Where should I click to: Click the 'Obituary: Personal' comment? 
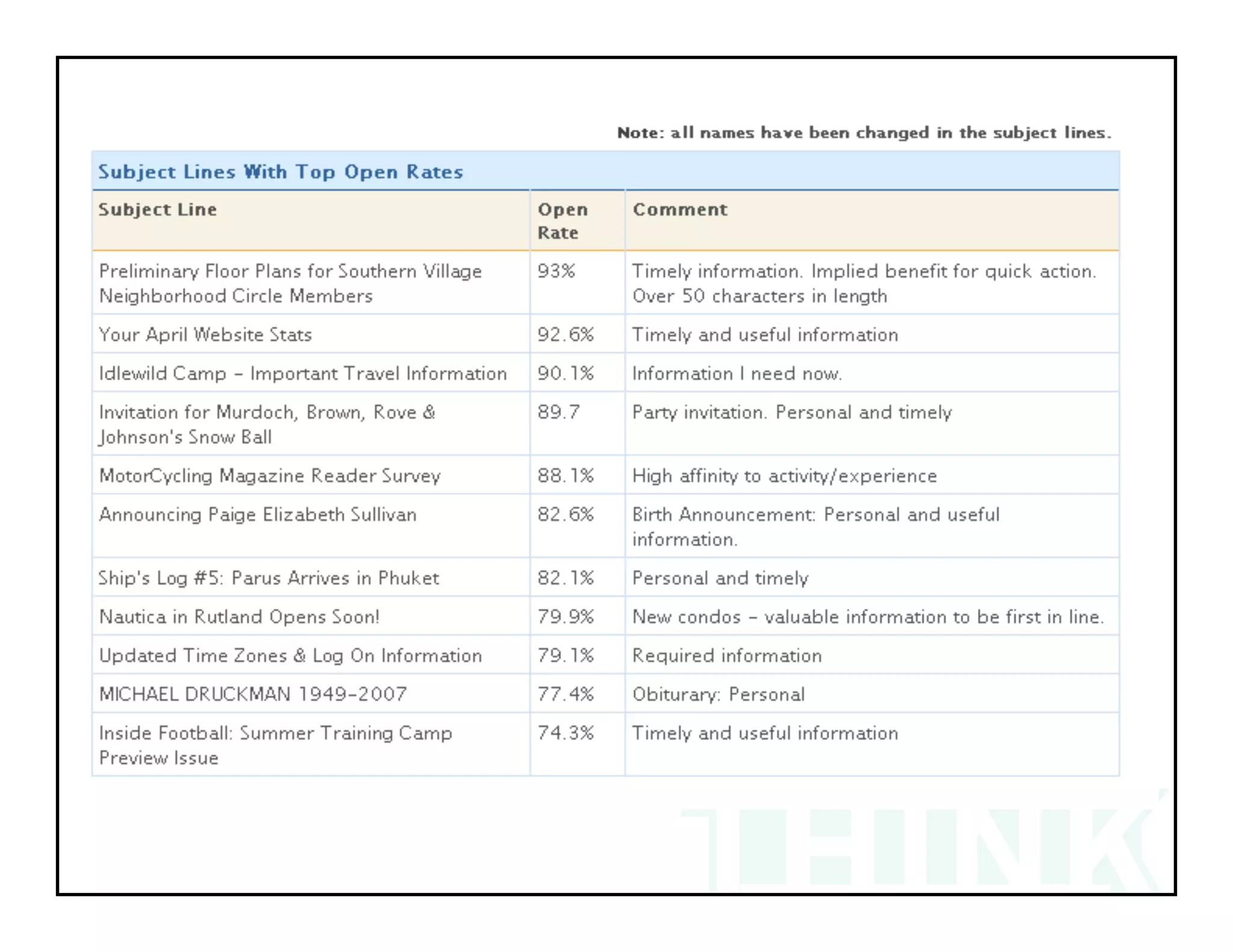[718, 694]
